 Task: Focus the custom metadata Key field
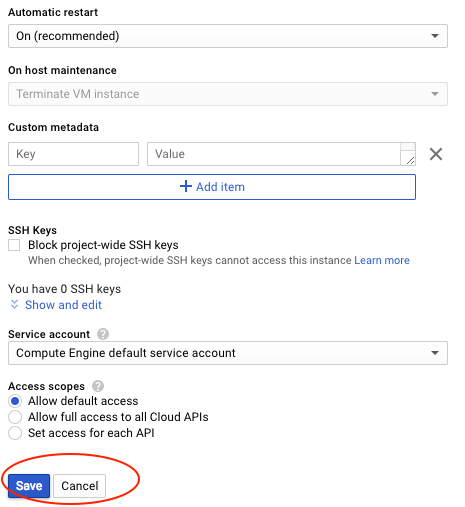click(x=73, y=154)
